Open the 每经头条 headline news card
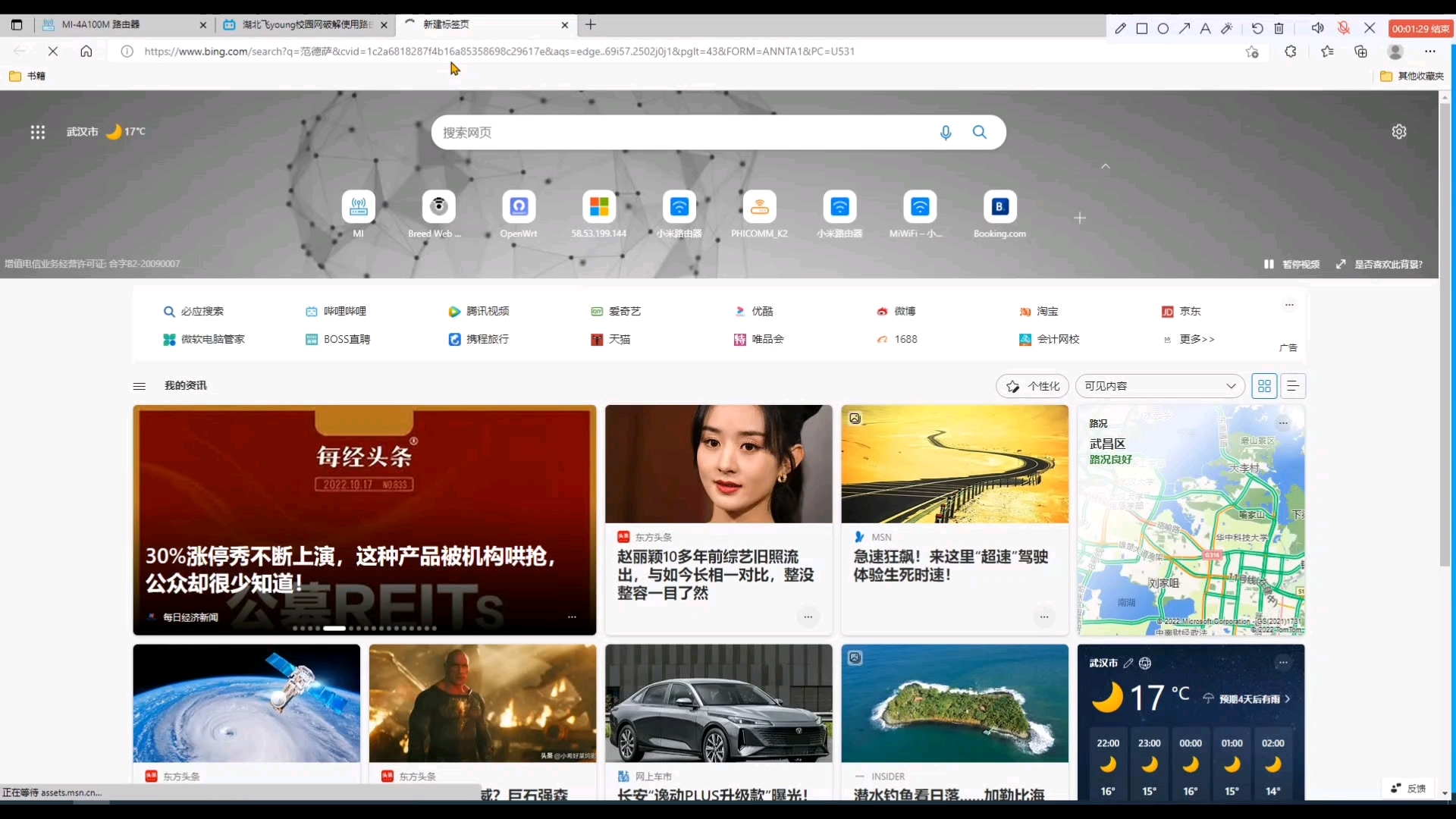The image size is (1456, 819). (365, 520)
